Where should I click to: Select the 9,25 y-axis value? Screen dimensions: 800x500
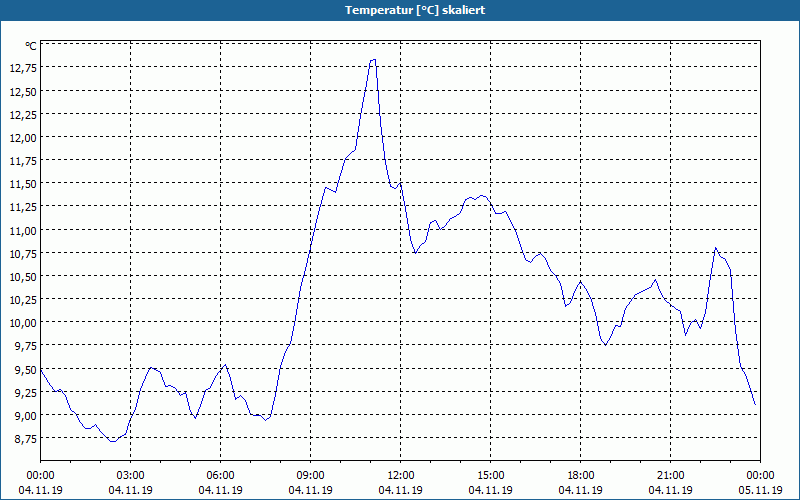pos(26,392)
